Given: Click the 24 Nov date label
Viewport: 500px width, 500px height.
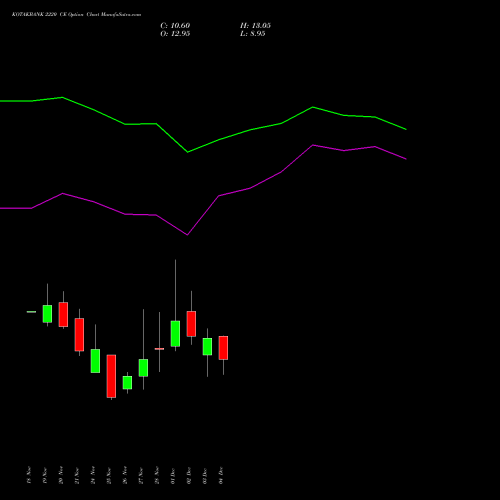Looking at the screenshot, I should [93, 475].
